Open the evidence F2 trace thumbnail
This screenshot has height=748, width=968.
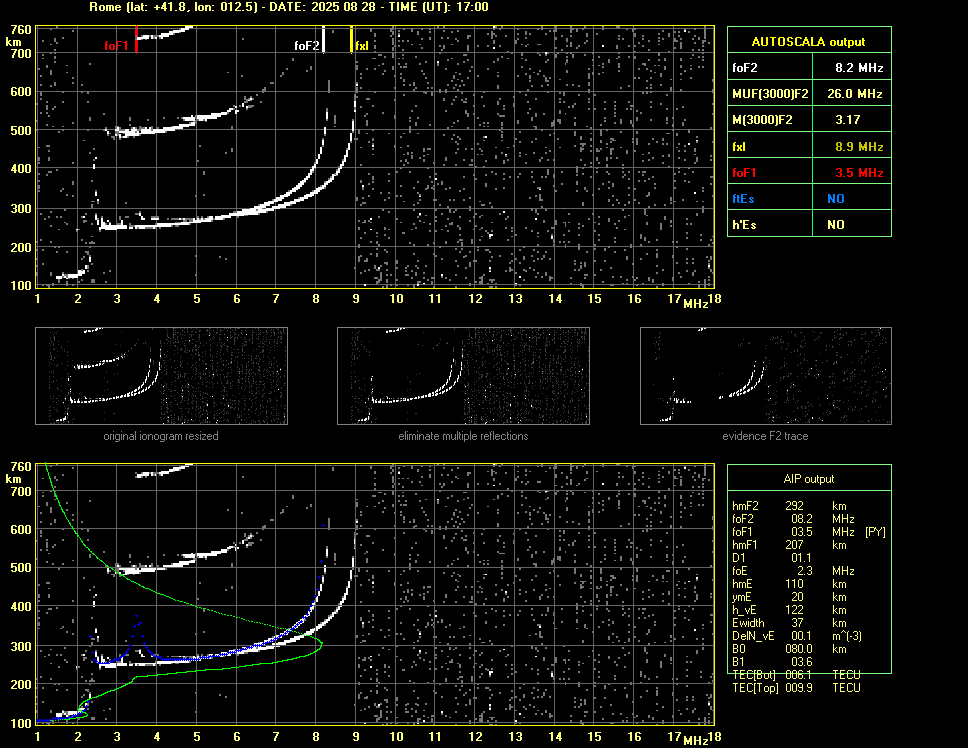(x=766, y=376)
